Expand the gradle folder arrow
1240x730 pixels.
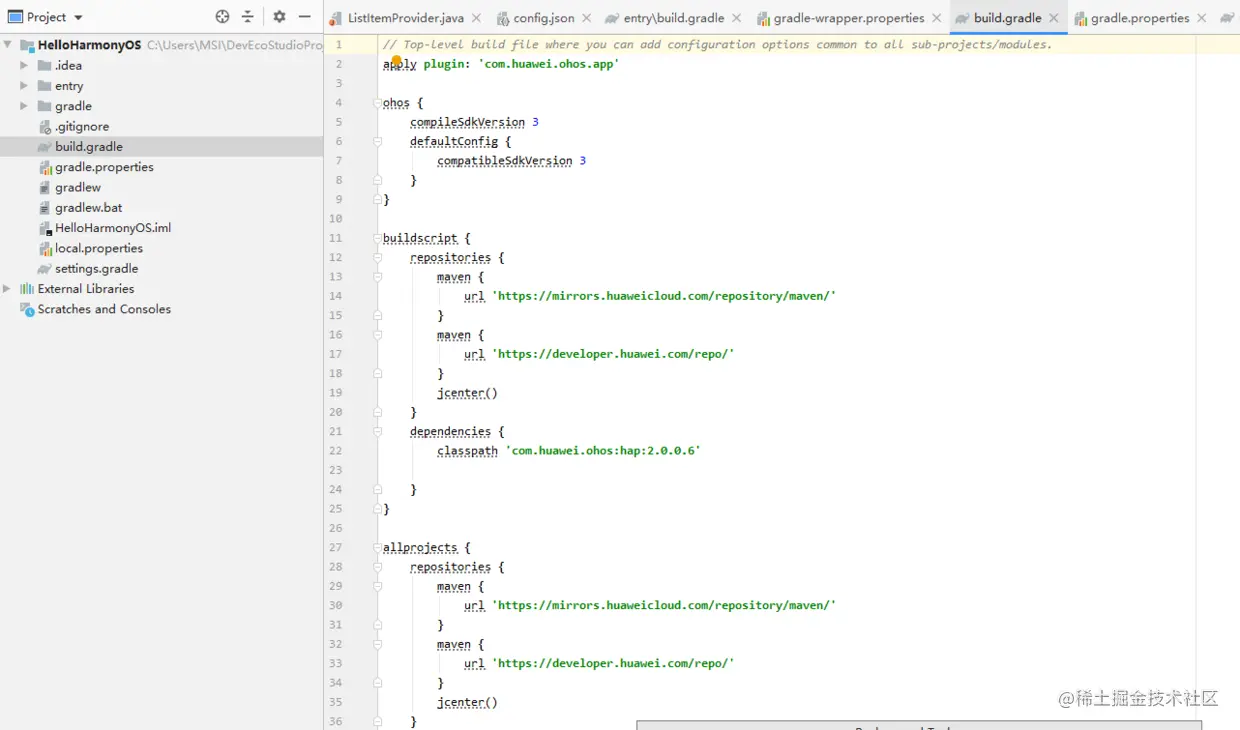(24, 106)
